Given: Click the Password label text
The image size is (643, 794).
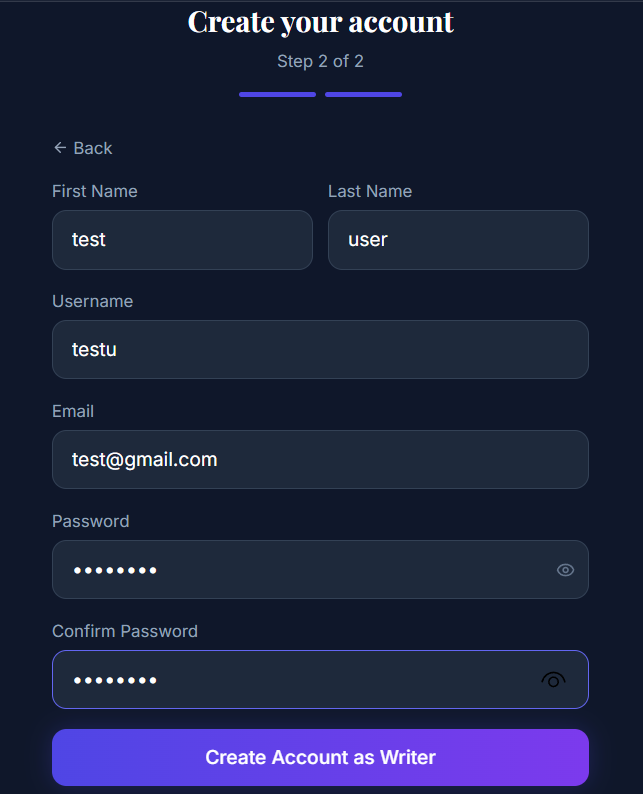Looking at the screenshot, I should 90,521.
